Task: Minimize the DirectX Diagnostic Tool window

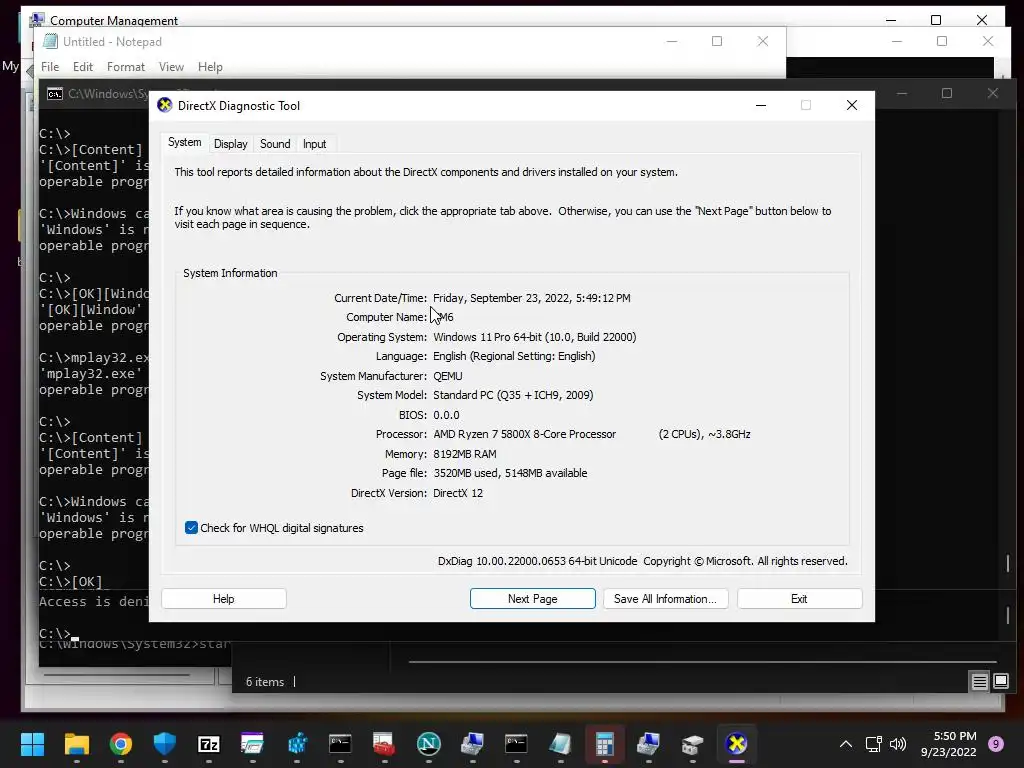Action: point(761,105)
